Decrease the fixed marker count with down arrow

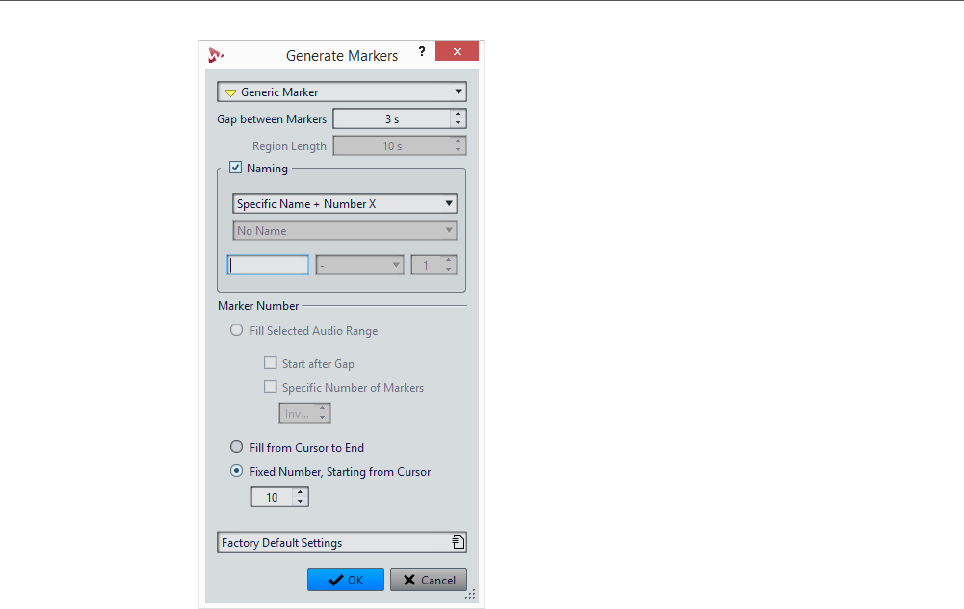[301, 501]
